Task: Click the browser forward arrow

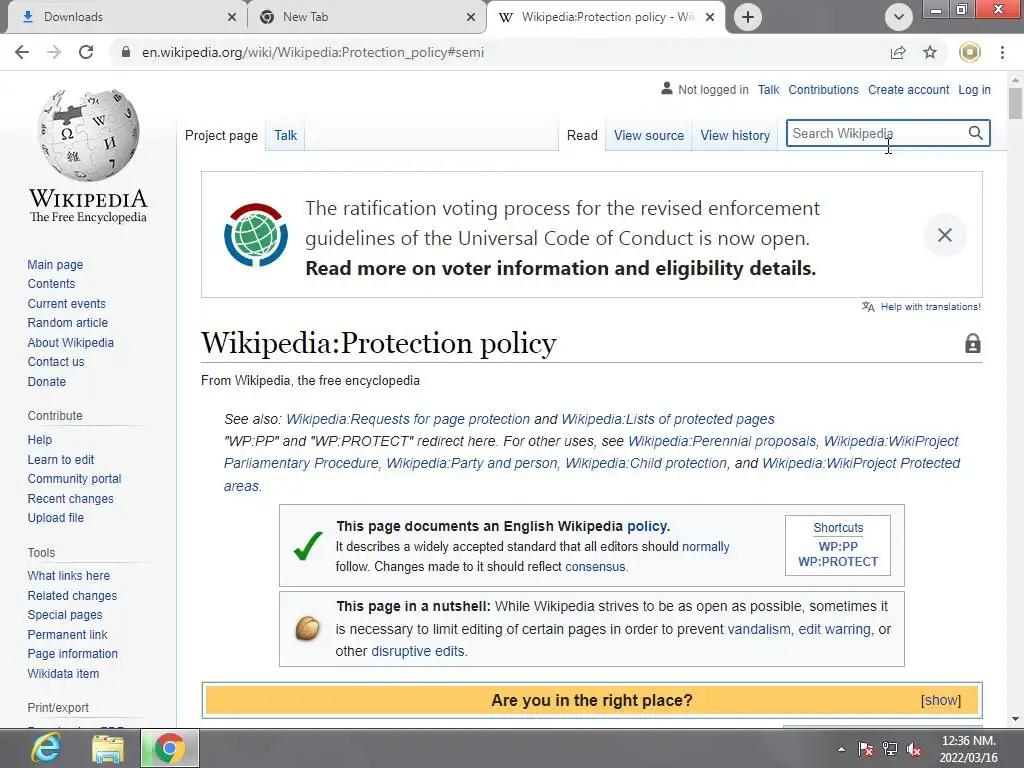Action: (x=54, y=52)
